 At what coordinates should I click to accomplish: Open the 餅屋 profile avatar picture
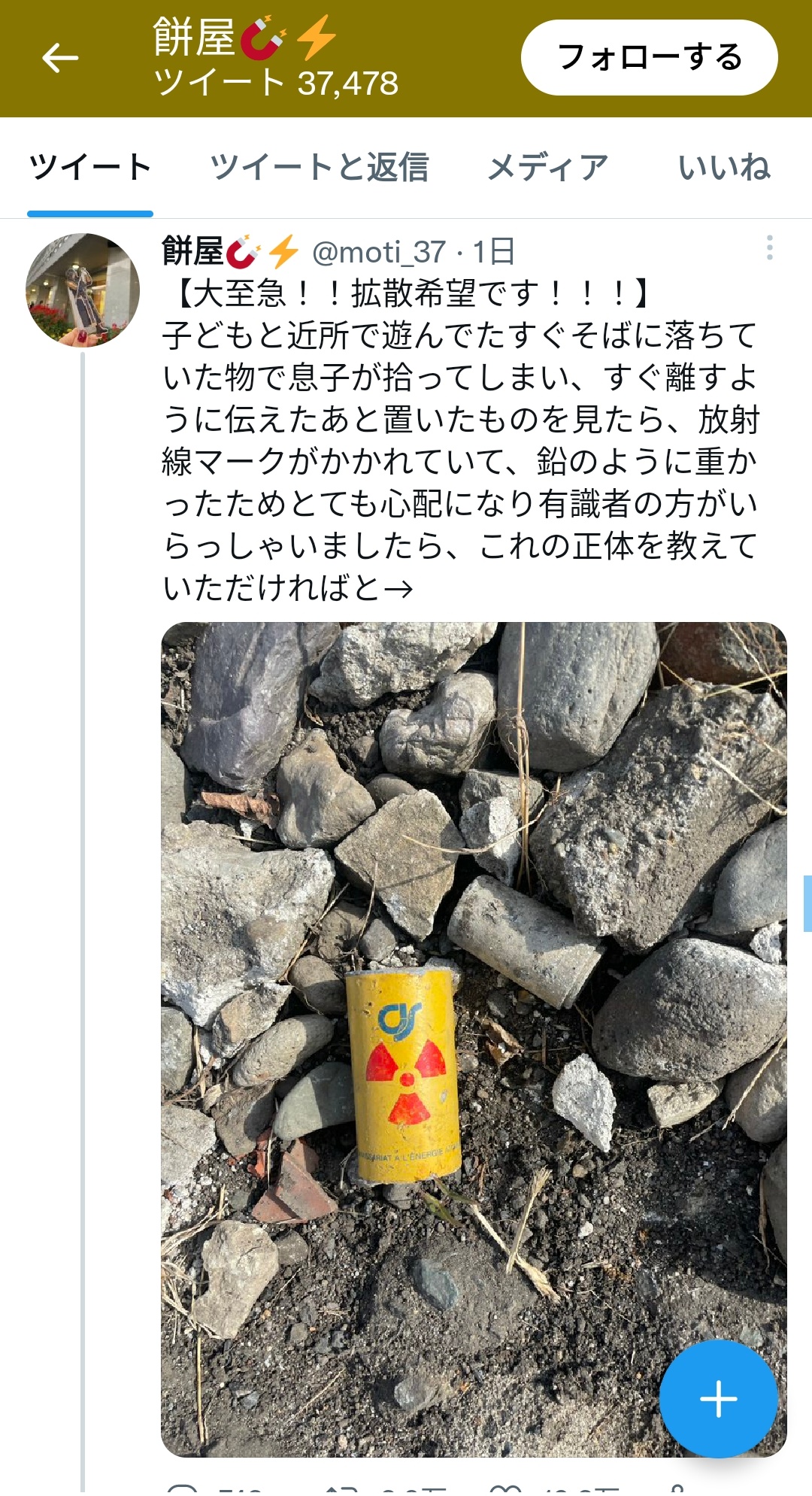tap(83, 290)
